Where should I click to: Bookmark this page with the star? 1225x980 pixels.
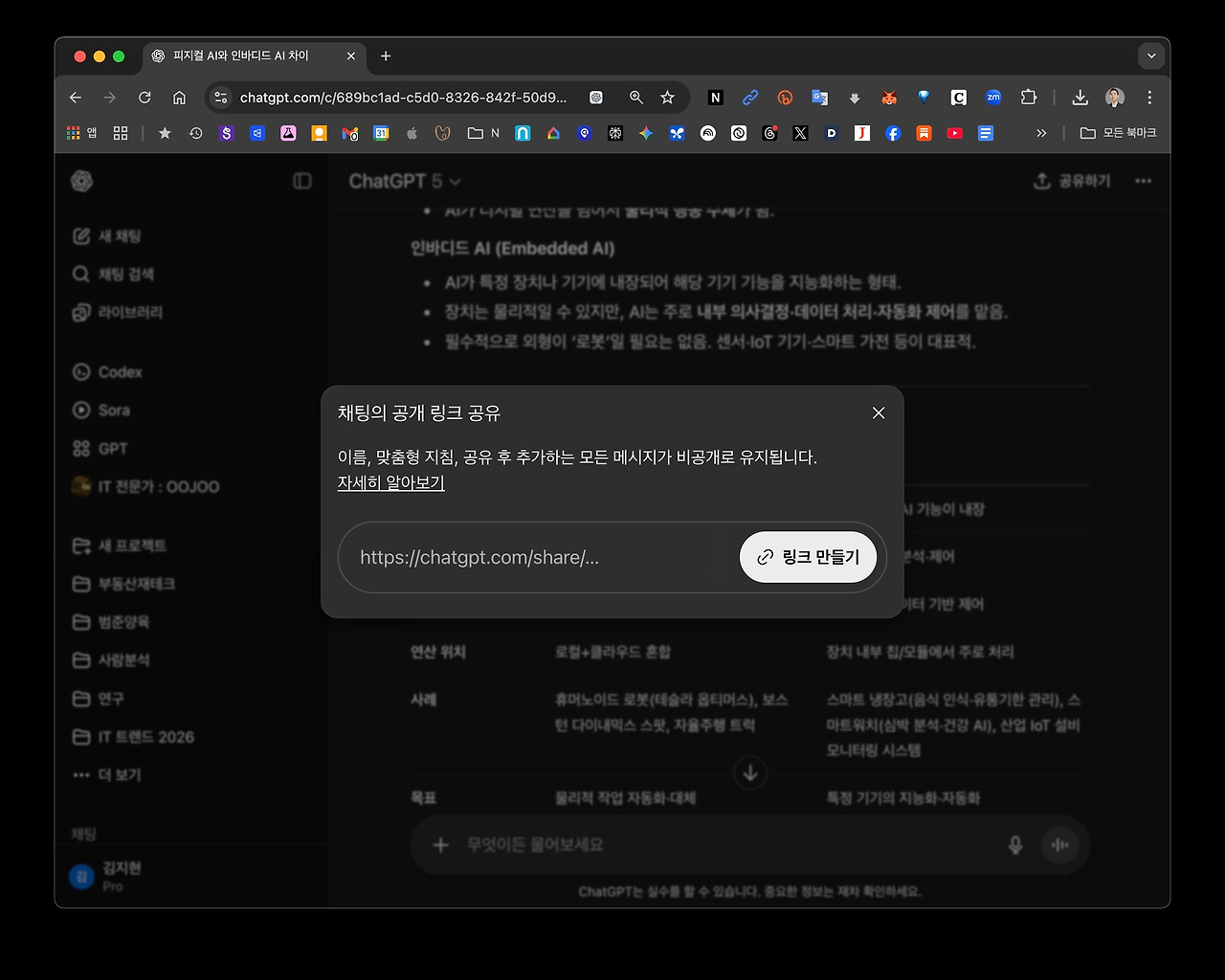(668, 98)
